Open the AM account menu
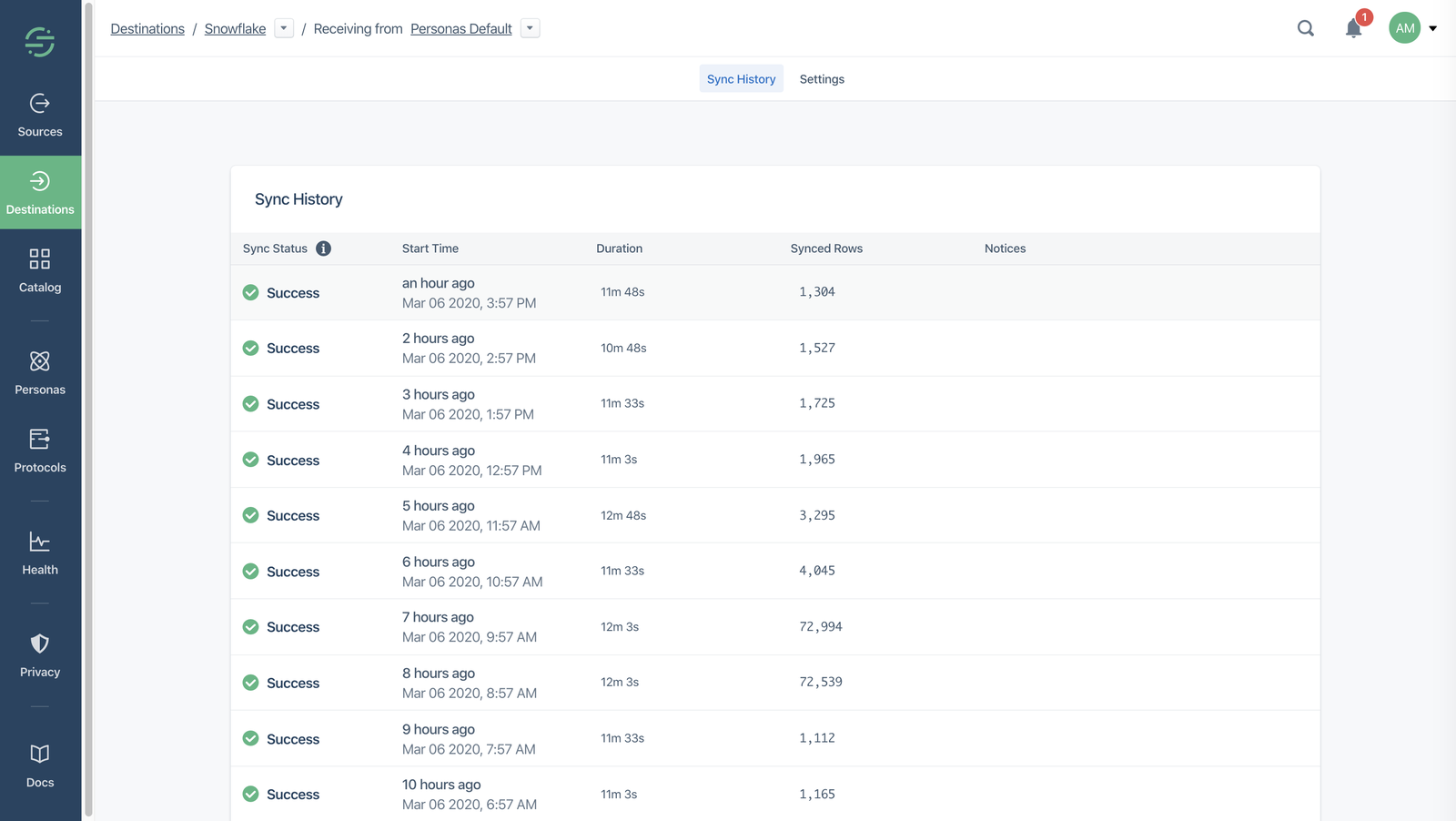The height and width of the screenshot is (821, 1456). [x=1413, y=28]
